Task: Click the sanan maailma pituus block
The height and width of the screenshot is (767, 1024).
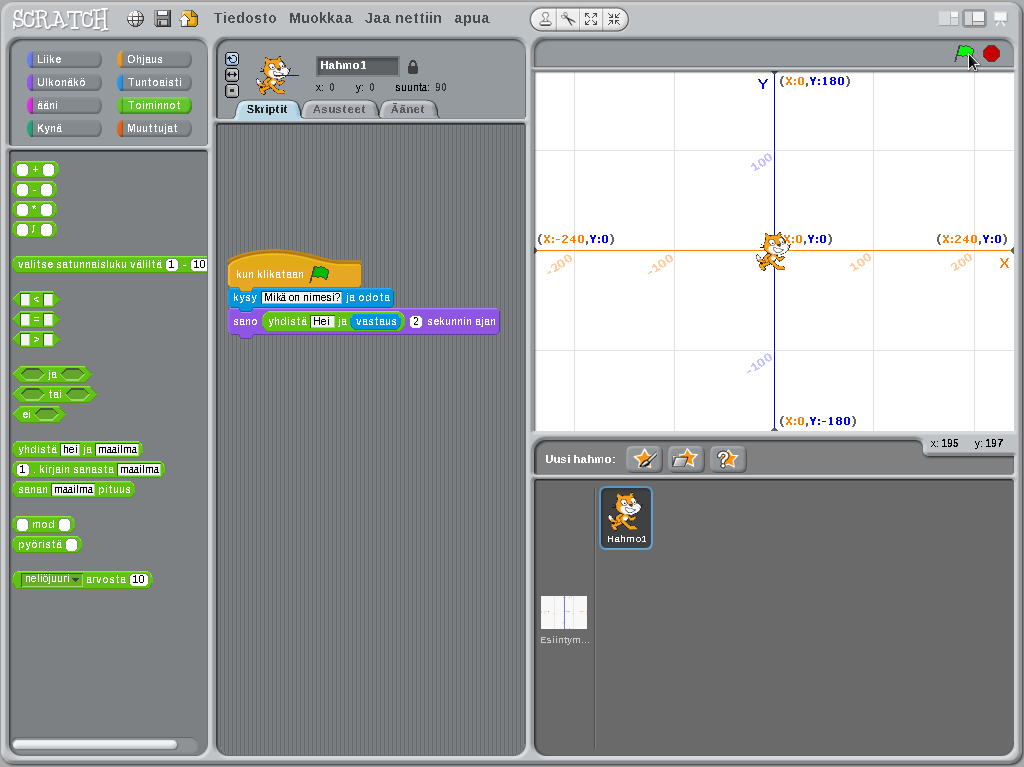Action: [x=73, y=489]
